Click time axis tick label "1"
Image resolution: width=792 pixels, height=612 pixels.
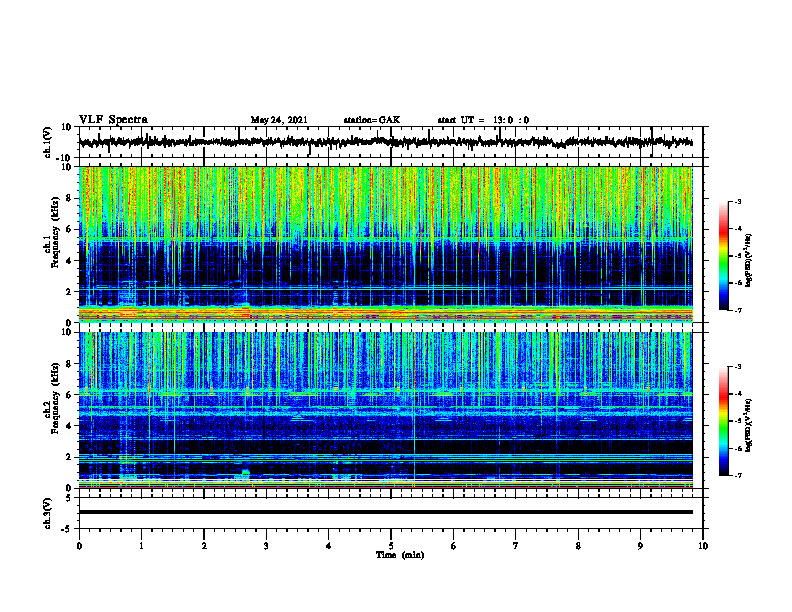(141, 546)
